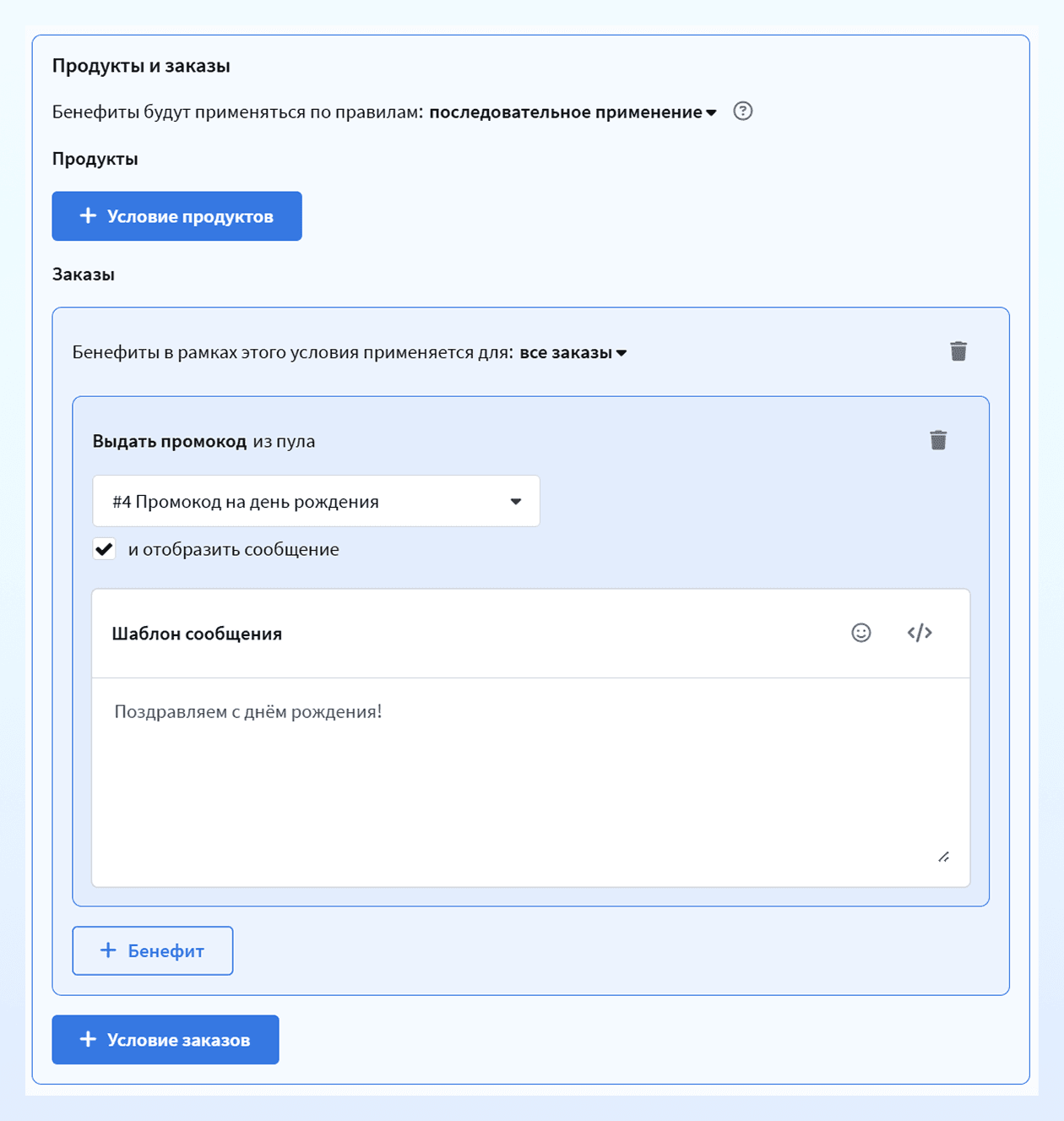Expand '#4 Промокод на день рождения' pool selector
The image size is (1064, 1121).
tap(316, 501)
